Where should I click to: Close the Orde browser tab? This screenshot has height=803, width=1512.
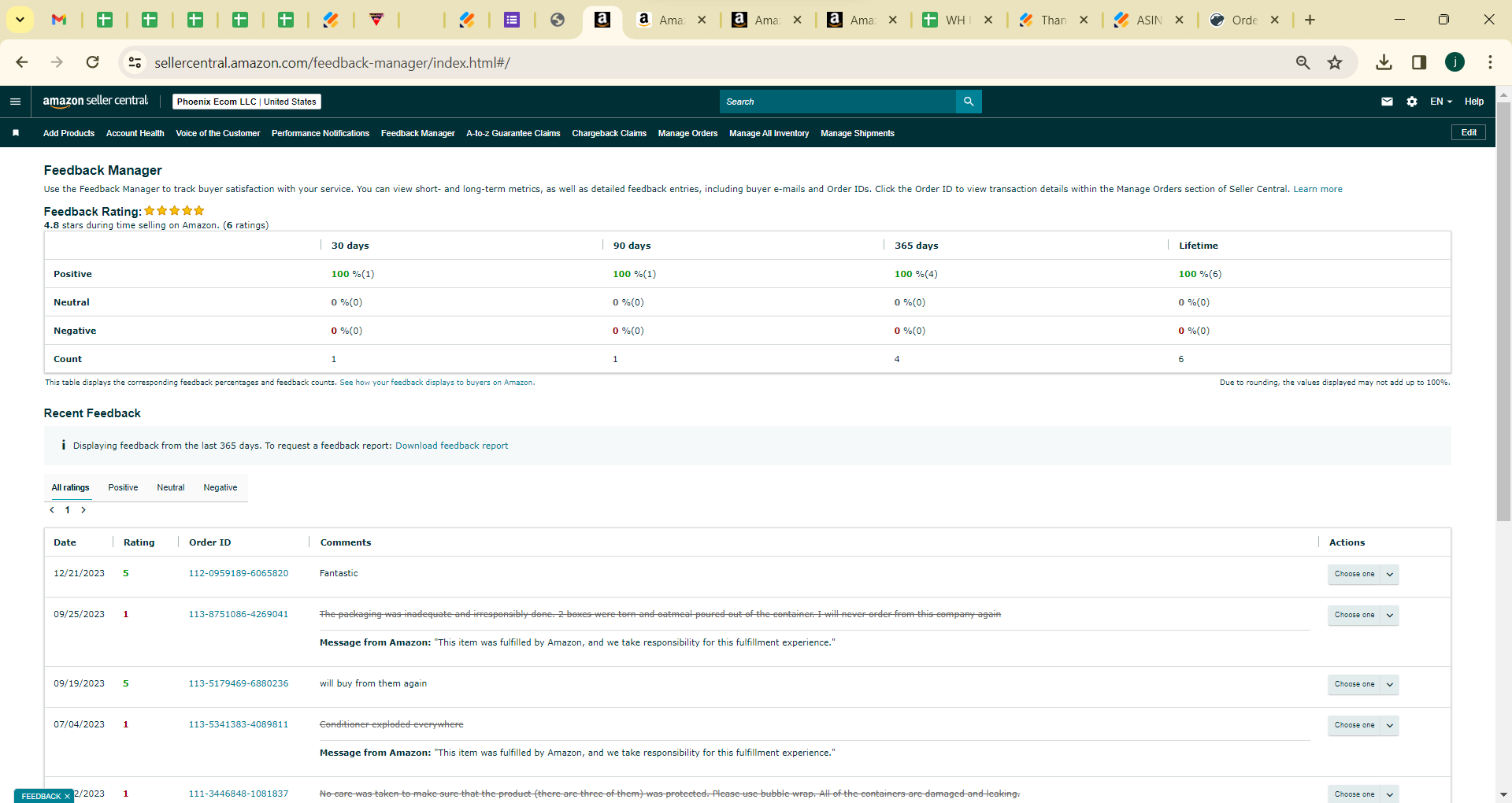(1275, 20)
